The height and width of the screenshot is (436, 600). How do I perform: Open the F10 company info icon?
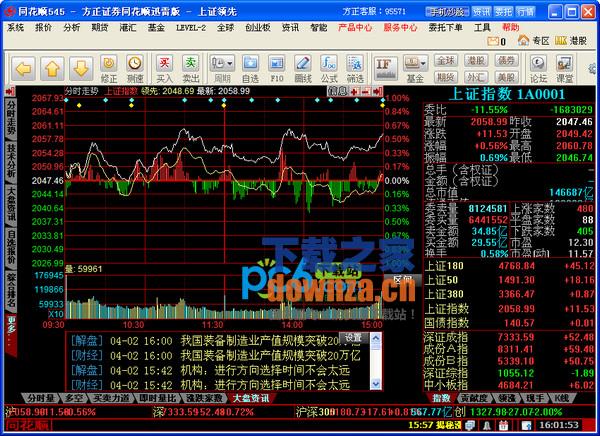click(x=277, y=69)
